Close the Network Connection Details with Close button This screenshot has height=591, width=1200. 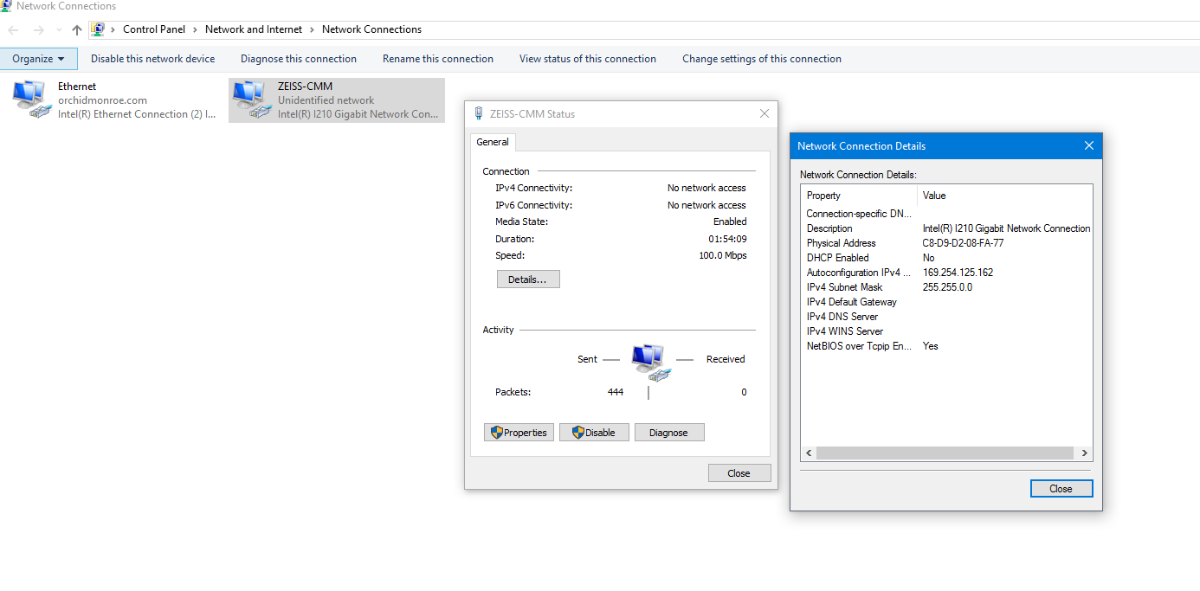(x=1061, y=489)
